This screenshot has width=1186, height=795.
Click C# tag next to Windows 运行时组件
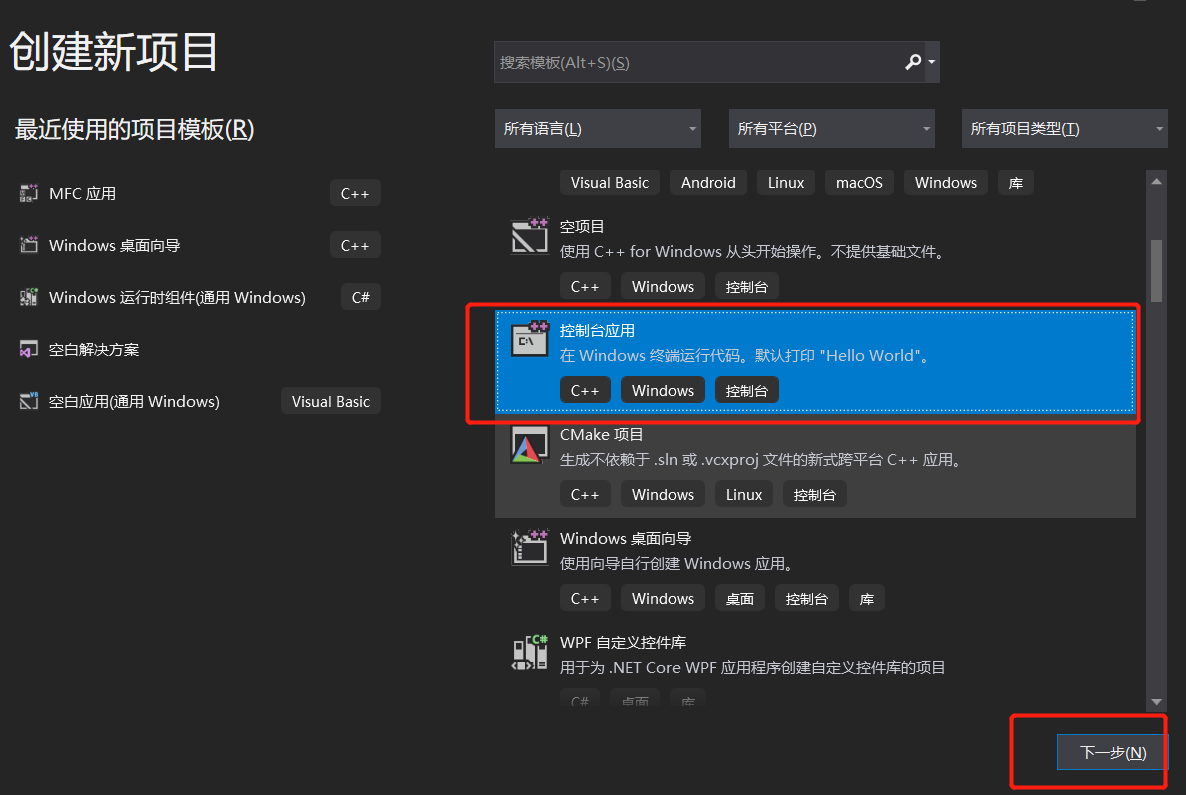click(x=361, y=297)
